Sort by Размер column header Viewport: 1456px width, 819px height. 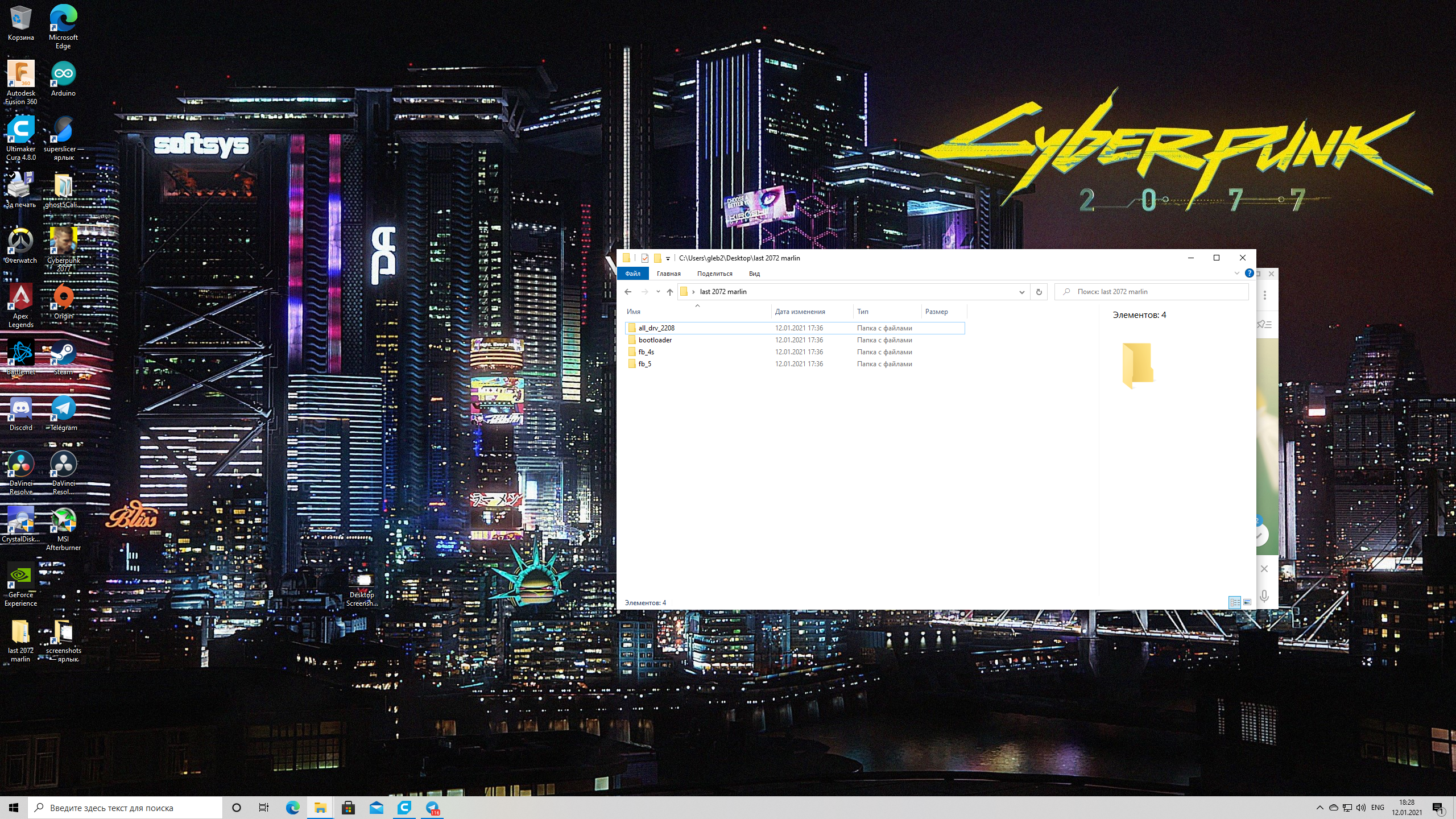coord(944,312)
